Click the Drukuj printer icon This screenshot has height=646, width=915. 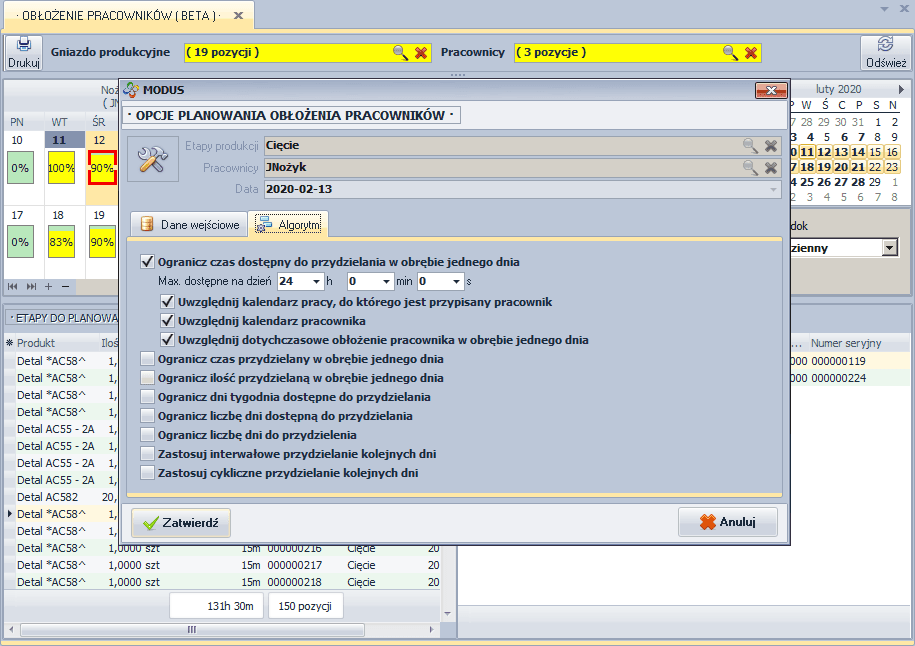24,45
